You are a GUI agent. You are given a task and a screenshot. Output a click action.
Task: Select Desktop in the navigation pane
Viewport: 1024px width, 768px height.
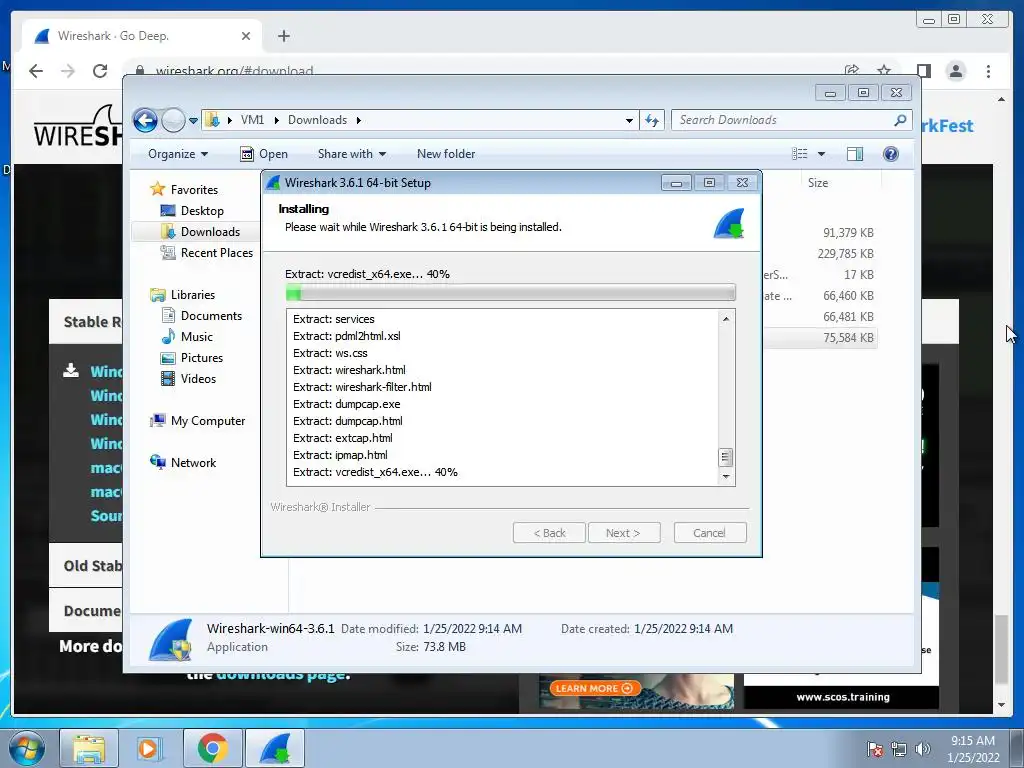point(202,211)
